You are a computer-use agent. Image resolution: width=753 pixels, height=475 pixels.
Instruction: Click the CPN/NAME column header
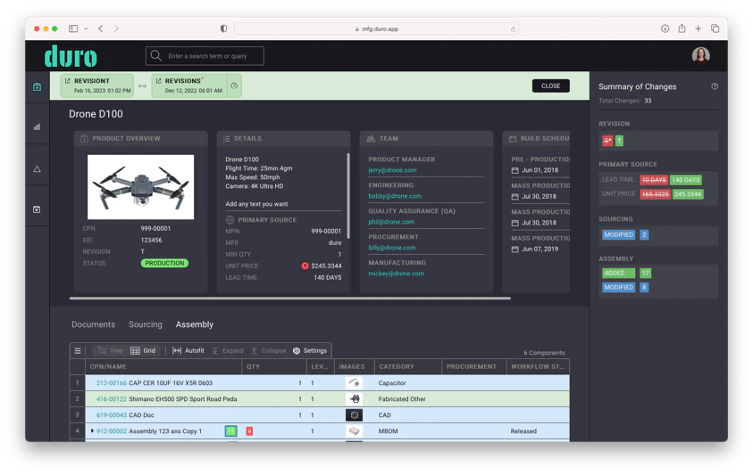click(x=163, y=366)
